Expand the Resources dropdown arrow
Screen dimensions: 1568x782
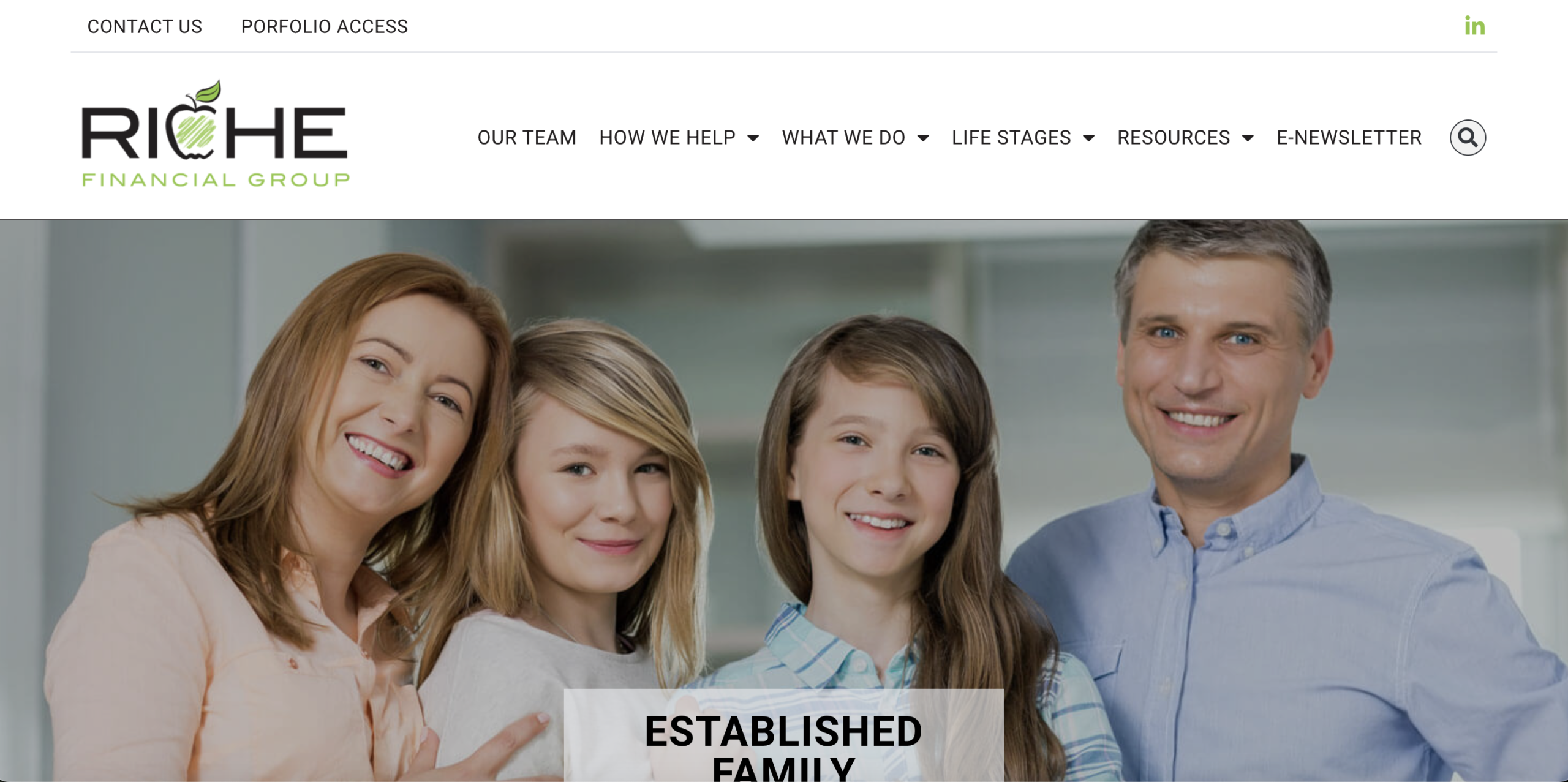(1248, 138)
